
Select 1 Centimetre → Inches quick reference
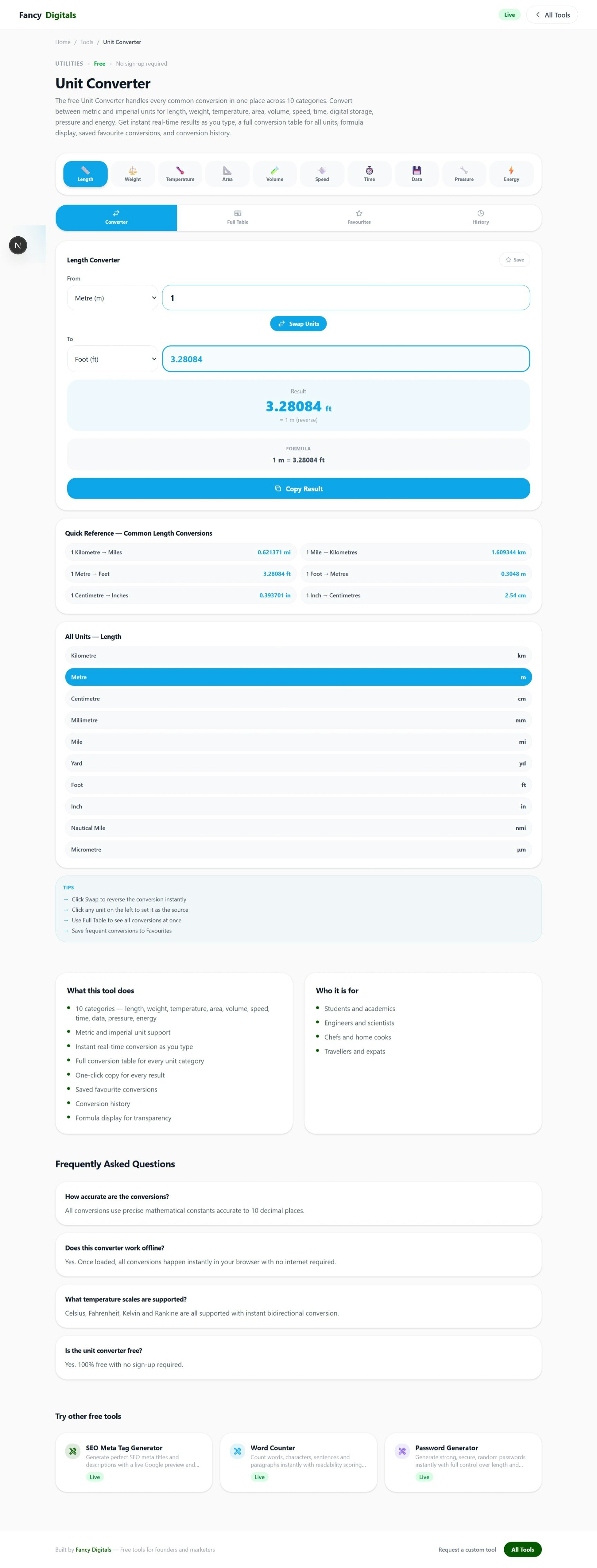tap(181, 595)
